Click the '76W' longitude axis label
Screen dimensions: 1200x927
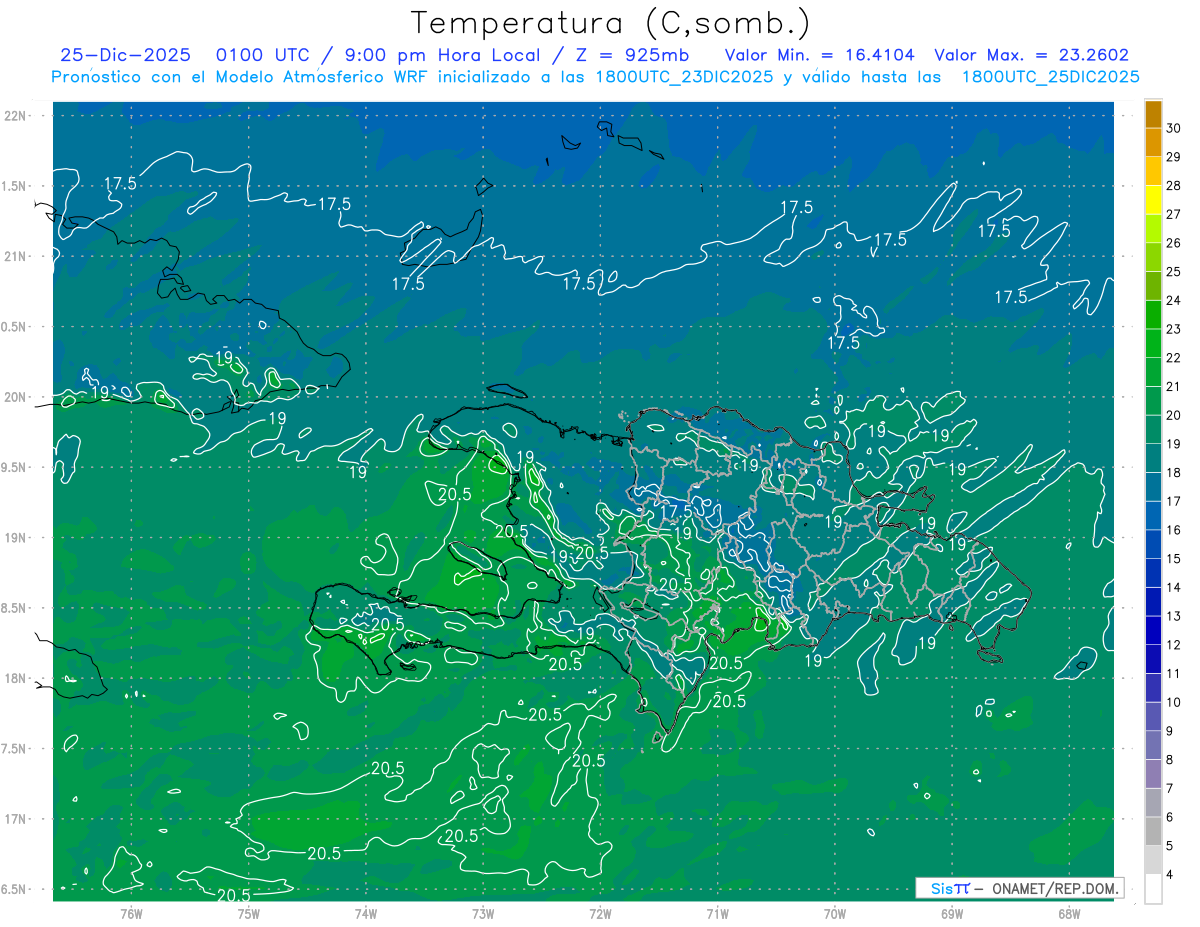(131, 914)
